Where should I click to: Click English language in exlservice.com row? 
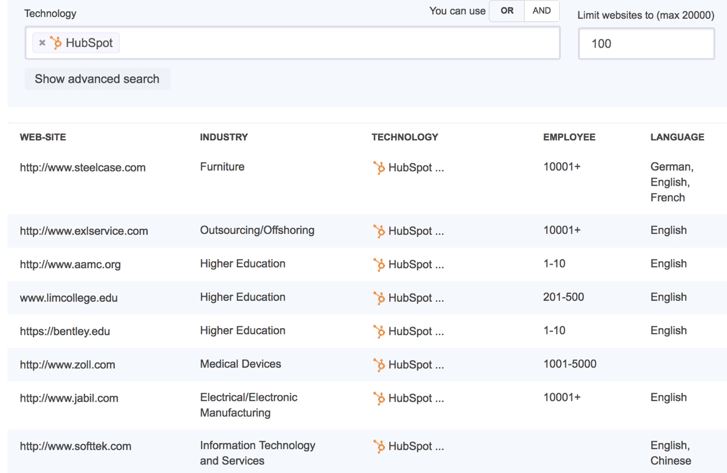click(x=669, y=230)
